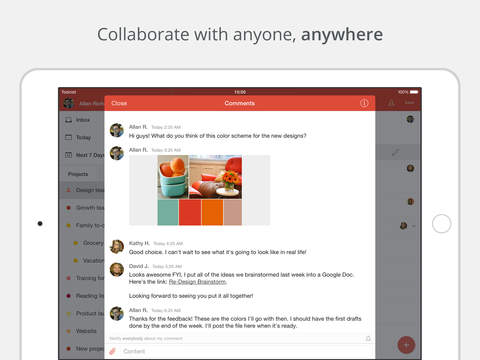480x360 pixels.
Task: Select the Reading list project
Action: tap(82, 296)
